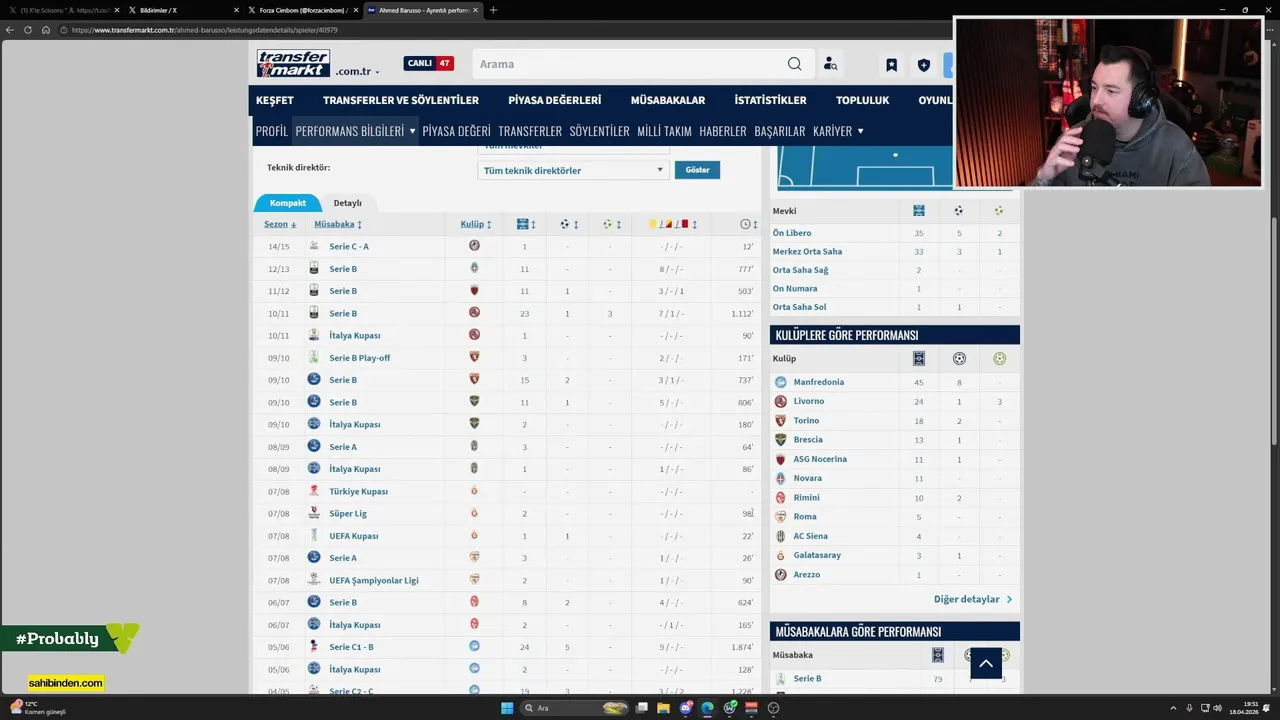Sort table by Kulüp column
This screenshot has width=1280, height=720.
476,224
